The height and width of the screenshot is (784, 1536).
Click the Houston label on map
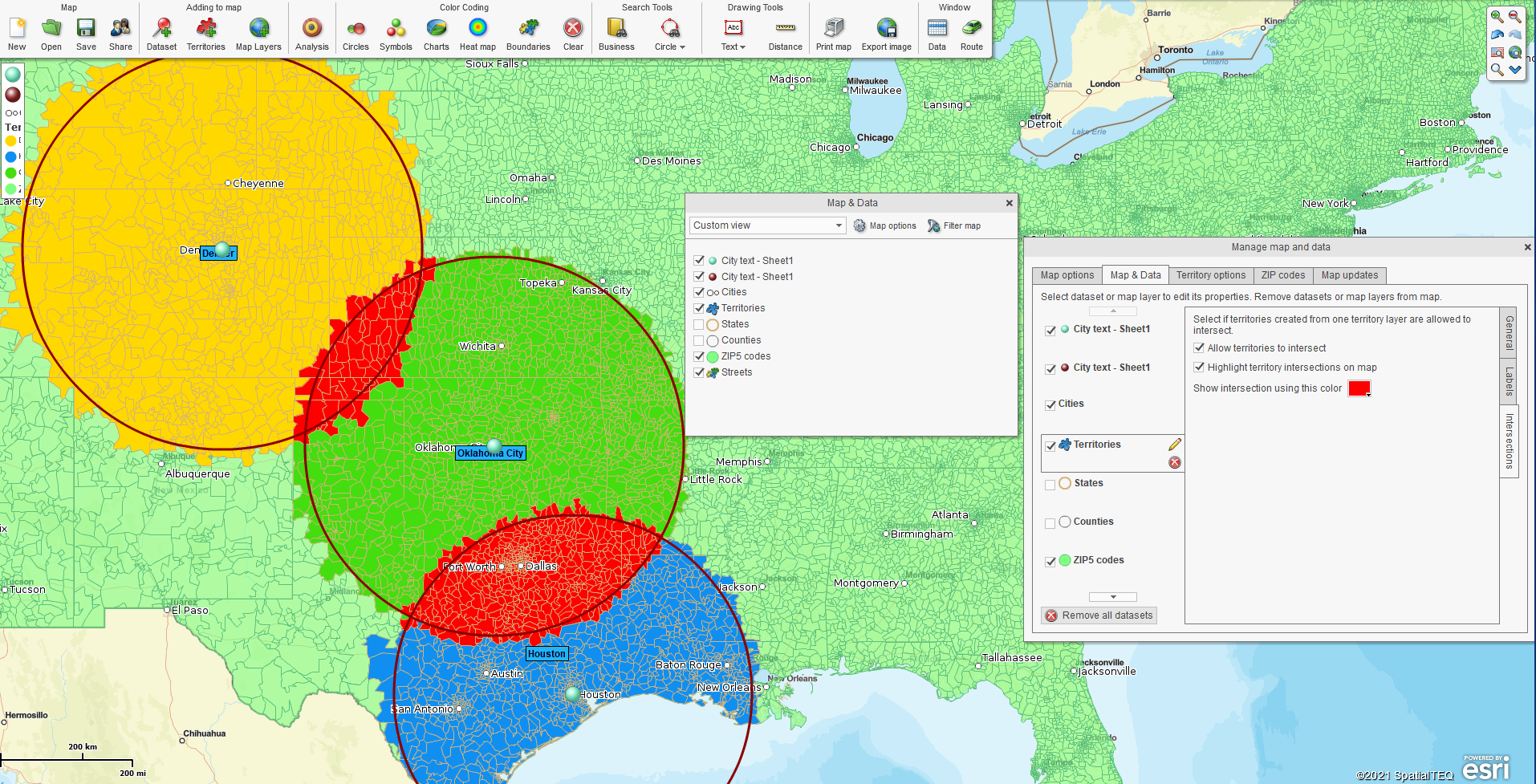547,654
